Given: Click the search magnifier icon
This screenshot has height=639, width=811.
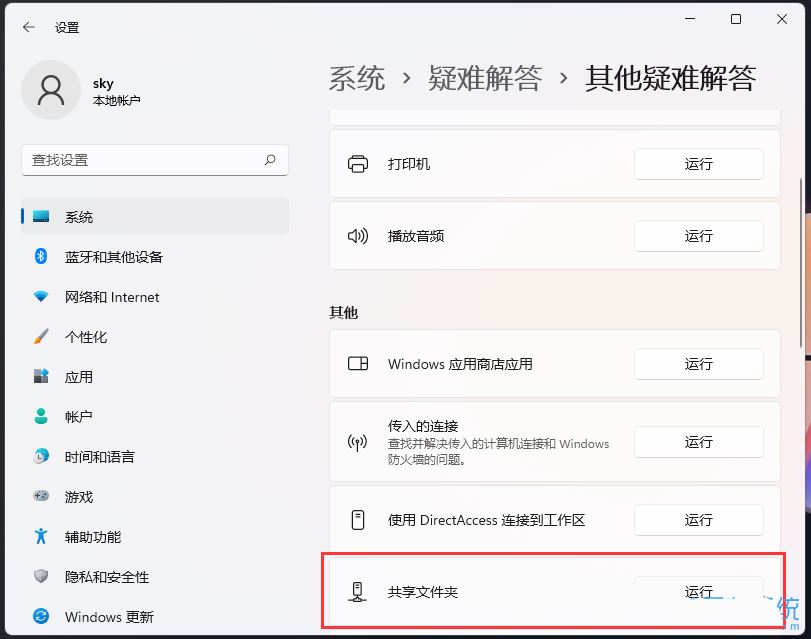Looking at the screenshot, I should pyautogui.click(x=270, y=160).
